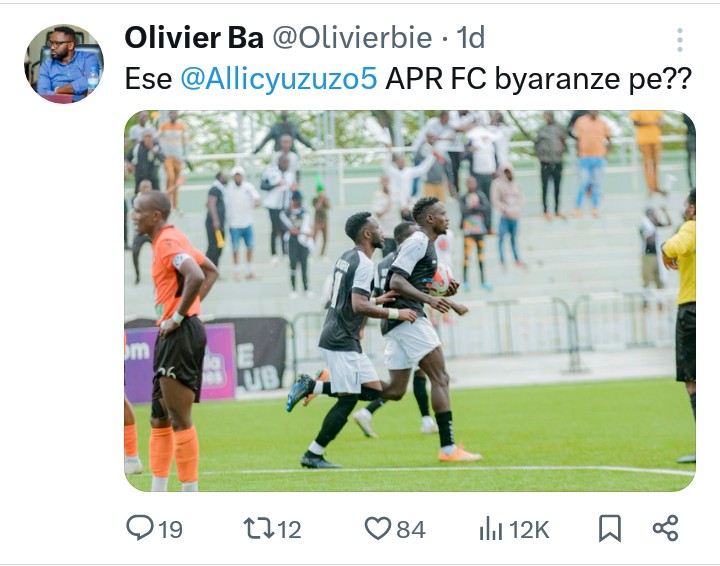Open view analytics bar chart icon
Screen dimensions: 720x566
pos(490,528)
